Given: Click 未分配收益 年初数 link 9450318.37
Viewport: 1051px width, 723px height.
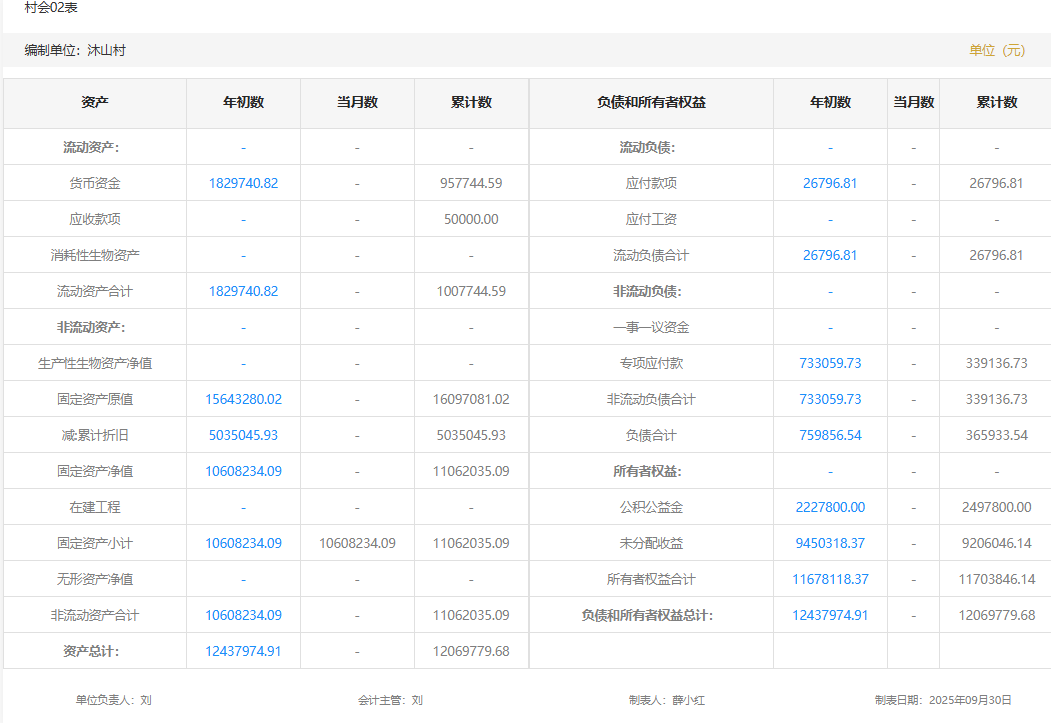Looking at the screenshot, I should point(830,543).
